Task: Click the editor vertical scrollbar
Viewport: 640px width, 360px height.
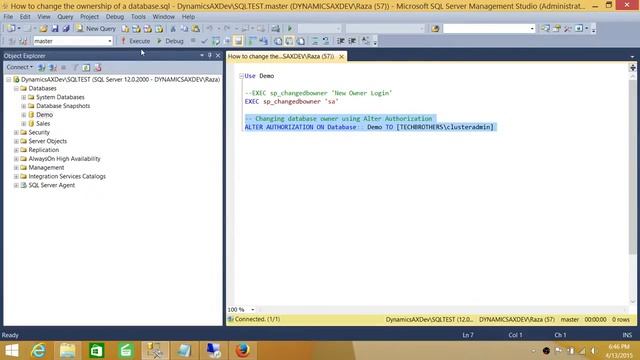Action: (632, 167)
